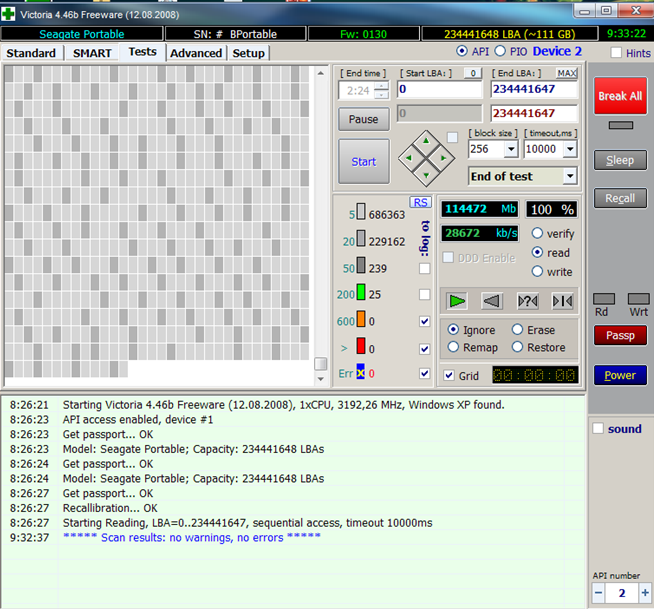655x610 pixels.
Task: Click the End LBA input field
Action: point(534,89)
